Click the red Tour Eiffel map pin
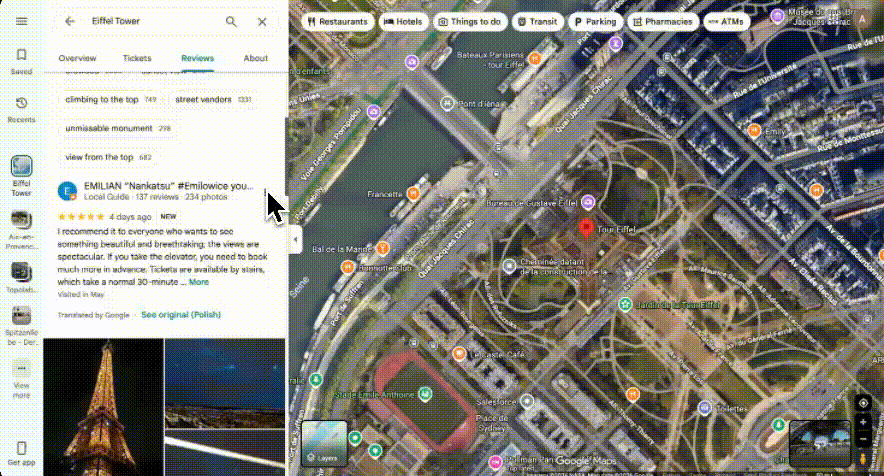The width and height of the screenshot is (884, 476). point(586,229)
